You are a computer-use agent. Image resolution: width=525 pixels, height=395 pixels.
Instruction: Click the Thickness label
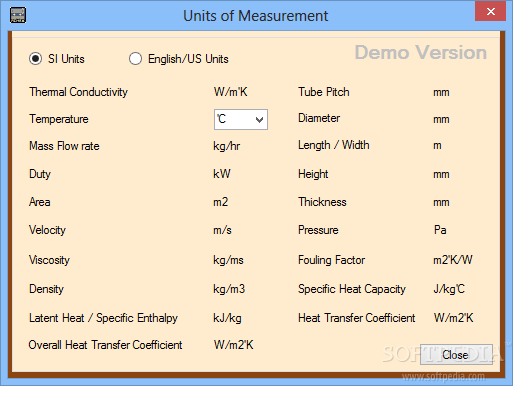pos(322,202)
